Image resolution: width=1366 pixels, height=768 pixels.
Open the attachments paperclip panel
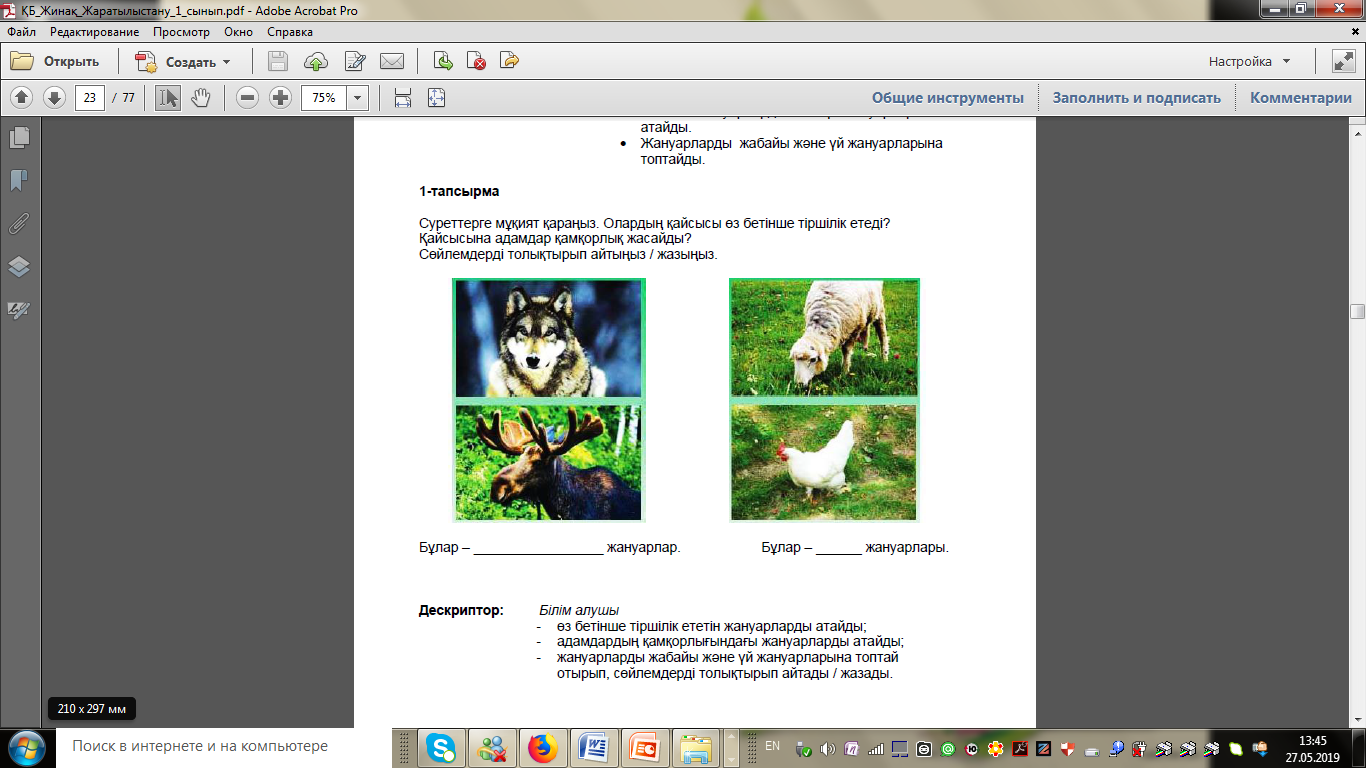point(19,223)
